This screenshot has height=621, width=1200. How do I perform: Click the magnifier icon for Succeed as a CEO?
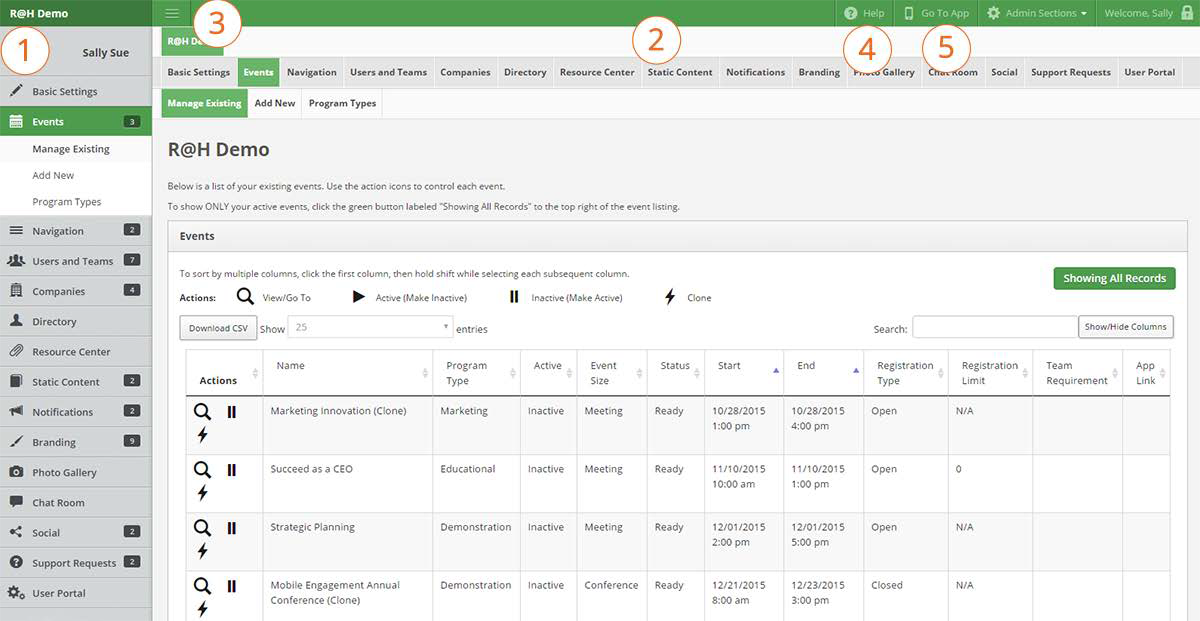[202, 470]
